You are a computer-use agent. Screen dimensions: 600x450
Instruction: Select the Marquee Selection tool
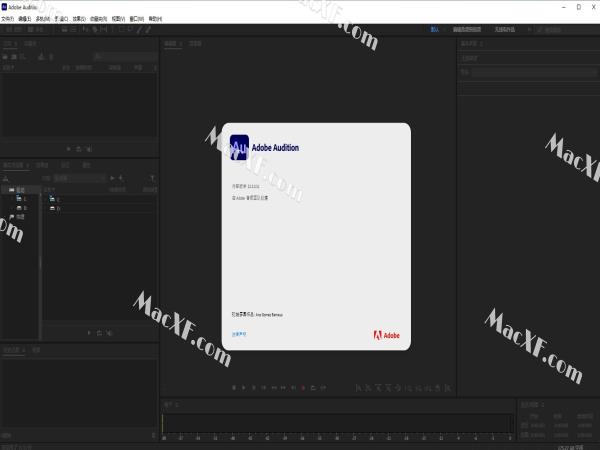(x=122, y=29)
